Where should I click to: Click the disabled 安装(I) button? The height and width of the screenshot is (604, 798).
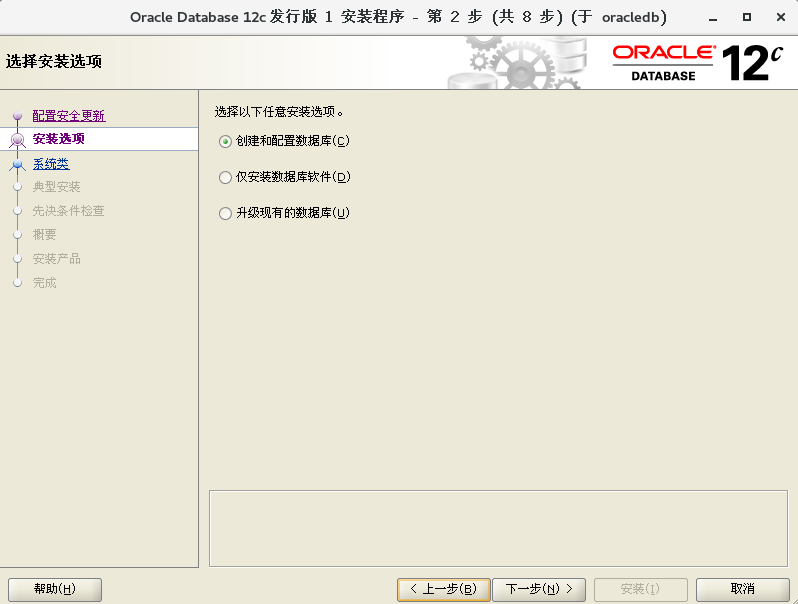(641, 589)
